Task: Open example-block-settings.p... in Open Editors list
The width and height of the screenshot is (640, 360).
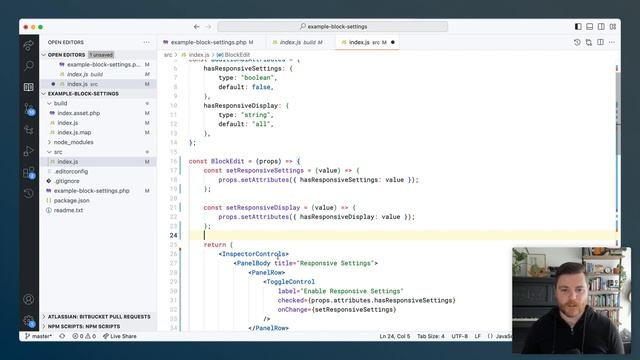Action: click(x=98, y=64)
